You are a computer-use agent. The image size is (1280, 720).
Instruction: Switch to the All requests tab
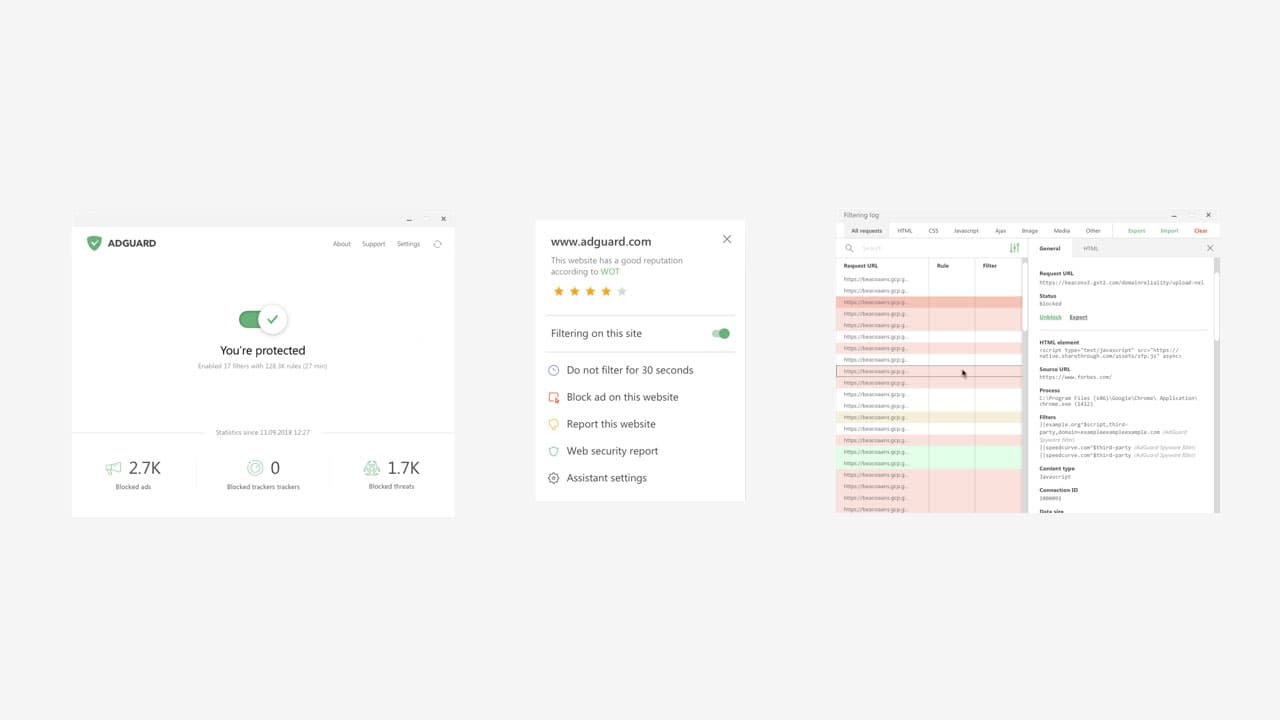(x=867, y=231)
